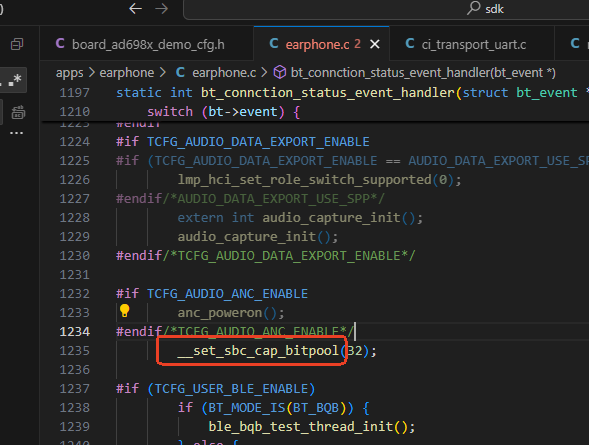
Task: Click TCFG_USER_BLE_ENABLE on line 1237
Action: tap(231, 389)
